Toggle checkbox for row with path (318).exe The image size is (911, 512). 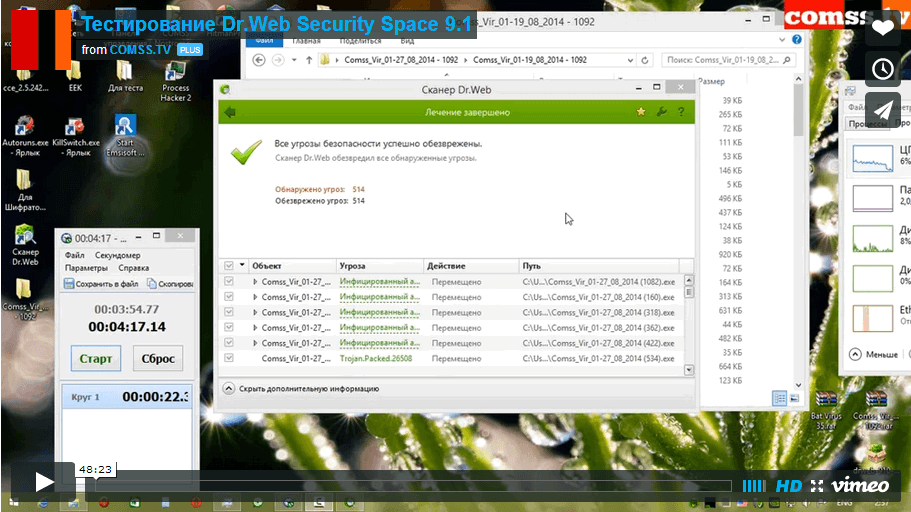tap(229, 312)
